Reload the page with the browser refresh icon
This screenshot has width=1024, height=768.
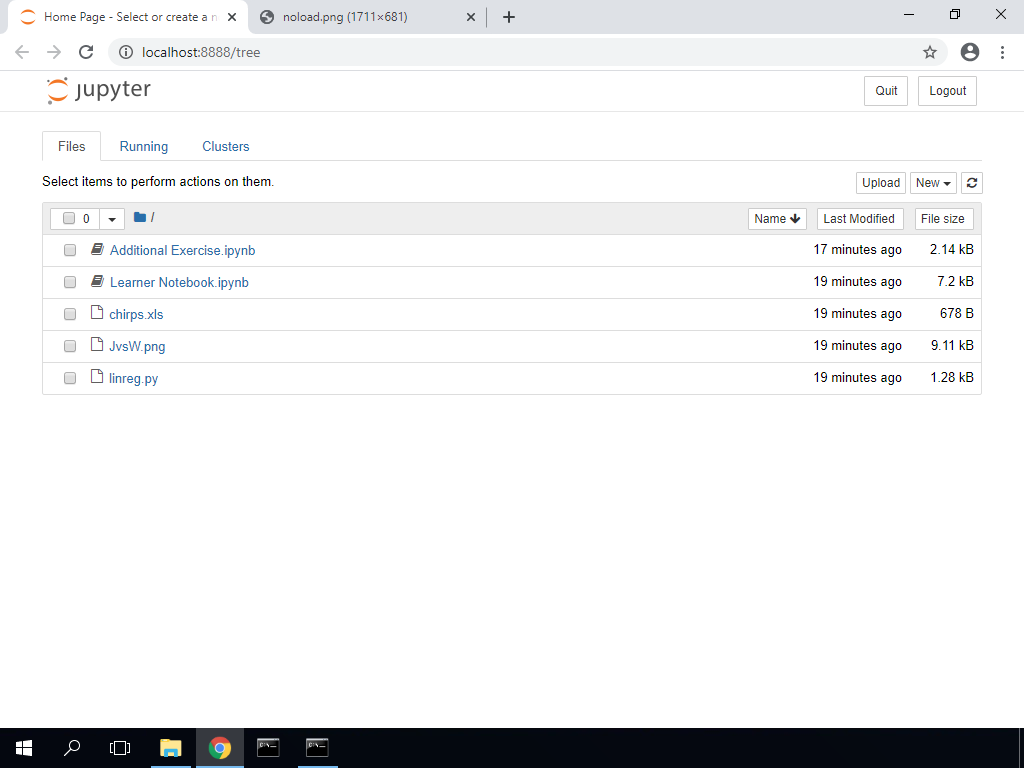86,52
